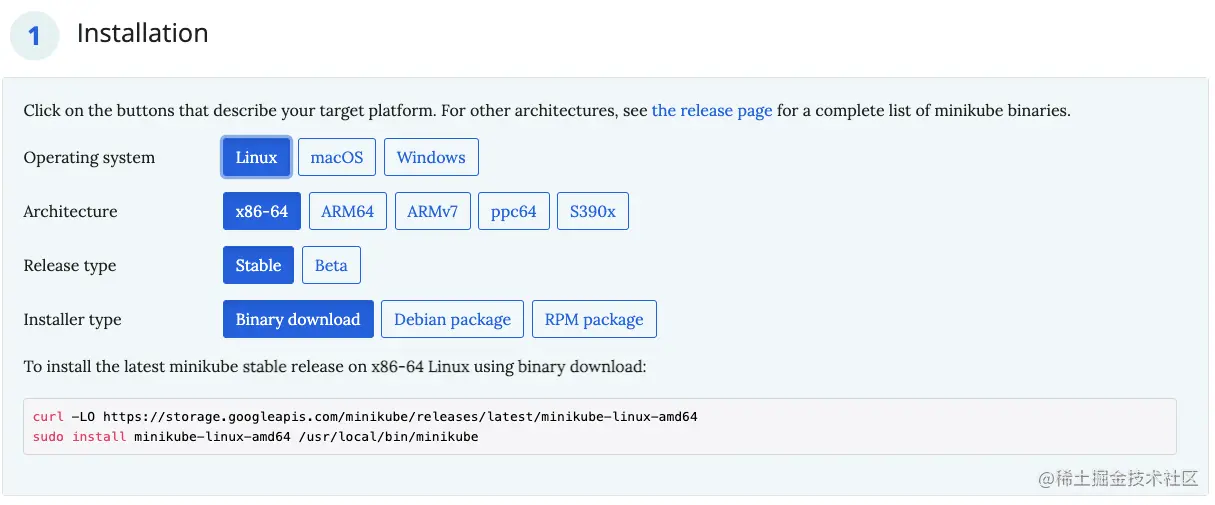Set release type to Stable
This screenshot has width=1215, height=505.
(258, 265)
